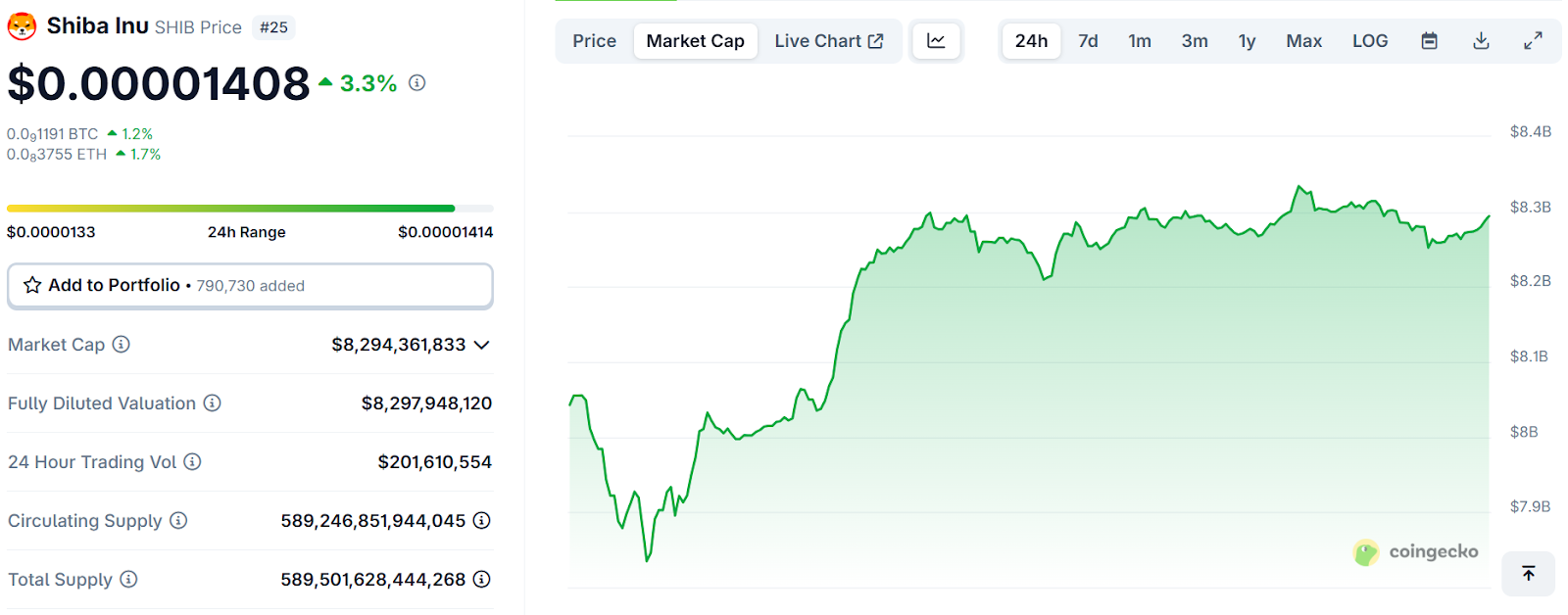Open external link icon on Live Chart
This screenshot has height=615, width=1568.
[876, 41]
